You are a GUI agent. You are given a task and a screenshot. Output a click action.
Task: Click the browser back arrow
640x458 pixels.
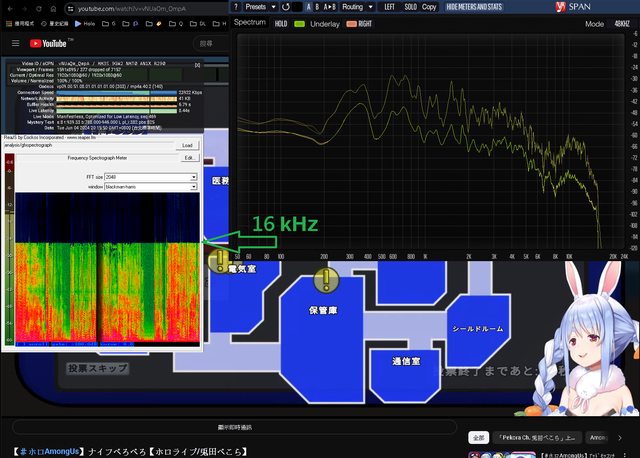10,9
